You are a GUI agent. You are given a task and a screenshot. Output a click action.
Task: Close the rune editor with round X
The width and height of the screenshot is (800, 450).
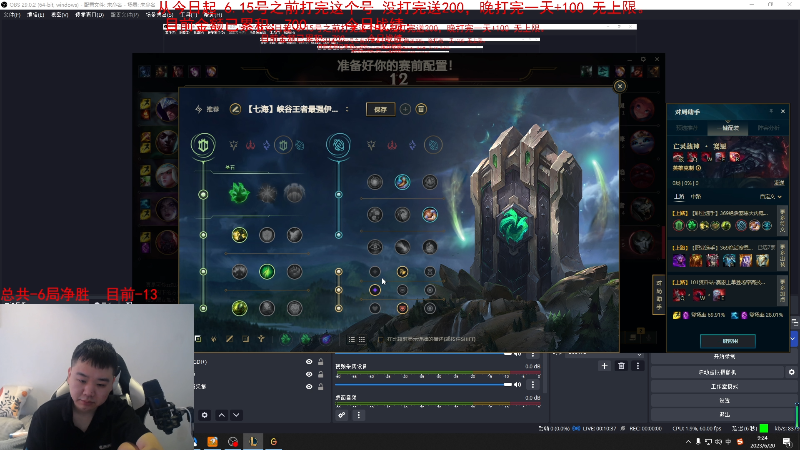click(x=620, y=86)
